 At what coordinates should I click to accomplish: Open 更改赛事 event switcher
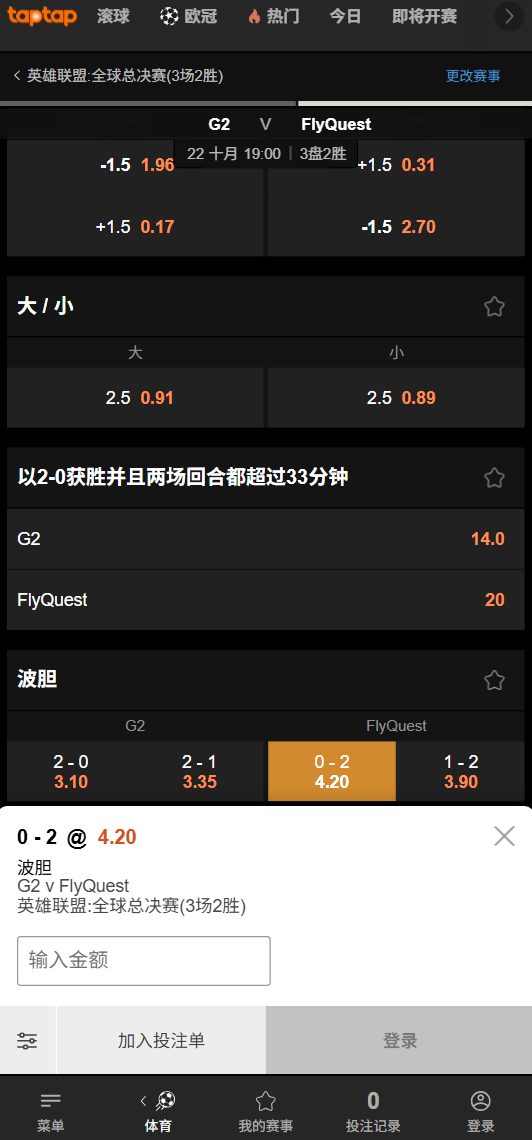[473, 76]
